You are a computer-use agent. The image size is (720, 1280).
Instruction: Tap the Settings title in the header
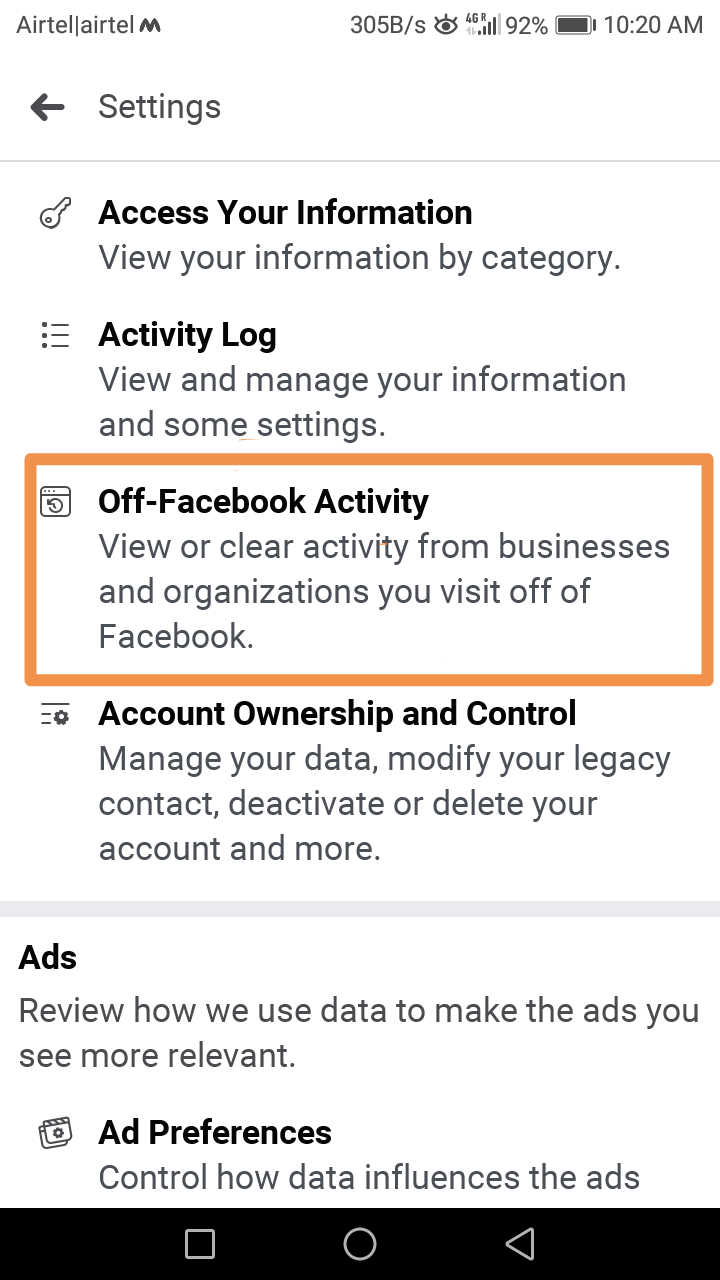click(159, 106)
